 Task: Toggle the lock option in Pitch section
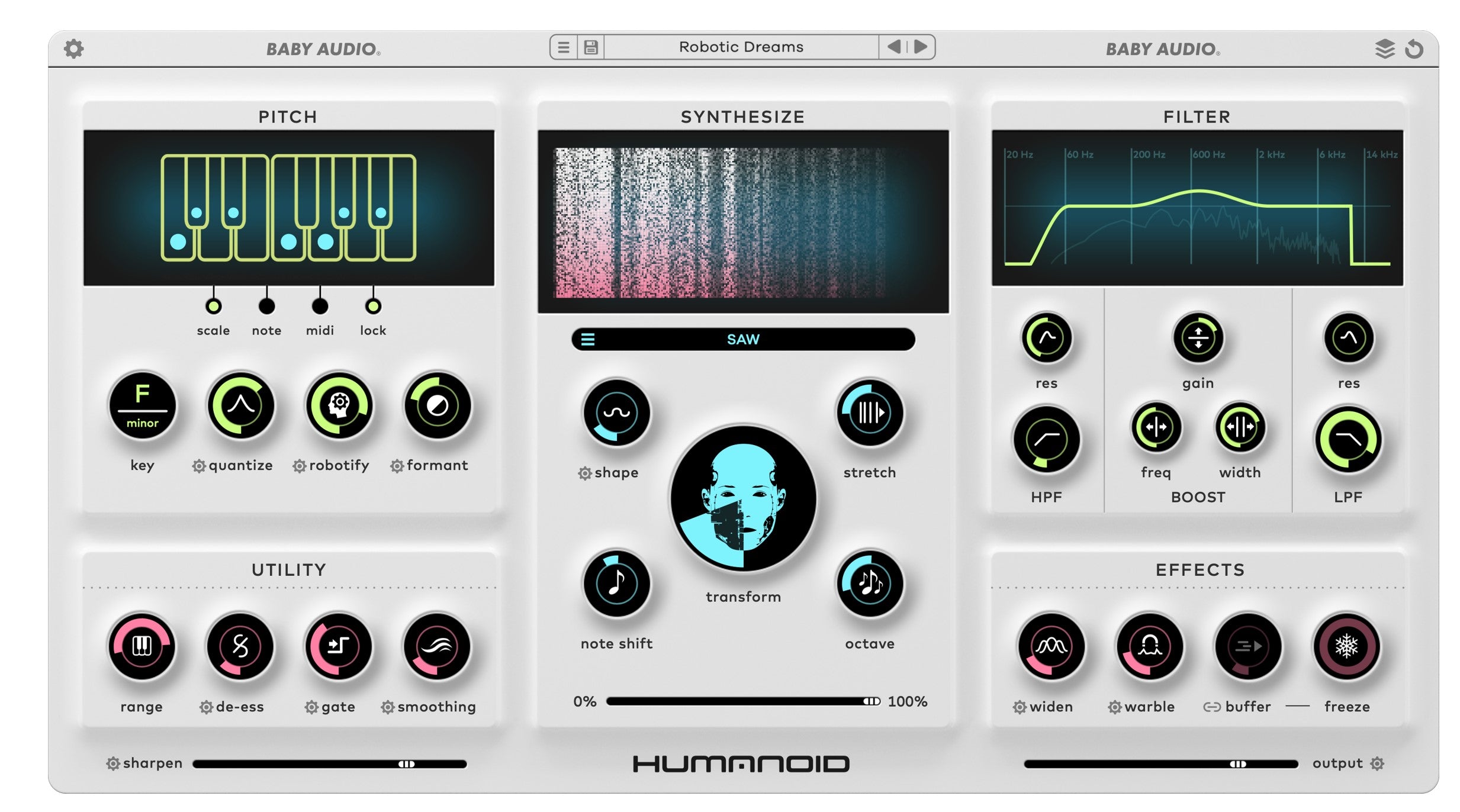tap(372, 306)
